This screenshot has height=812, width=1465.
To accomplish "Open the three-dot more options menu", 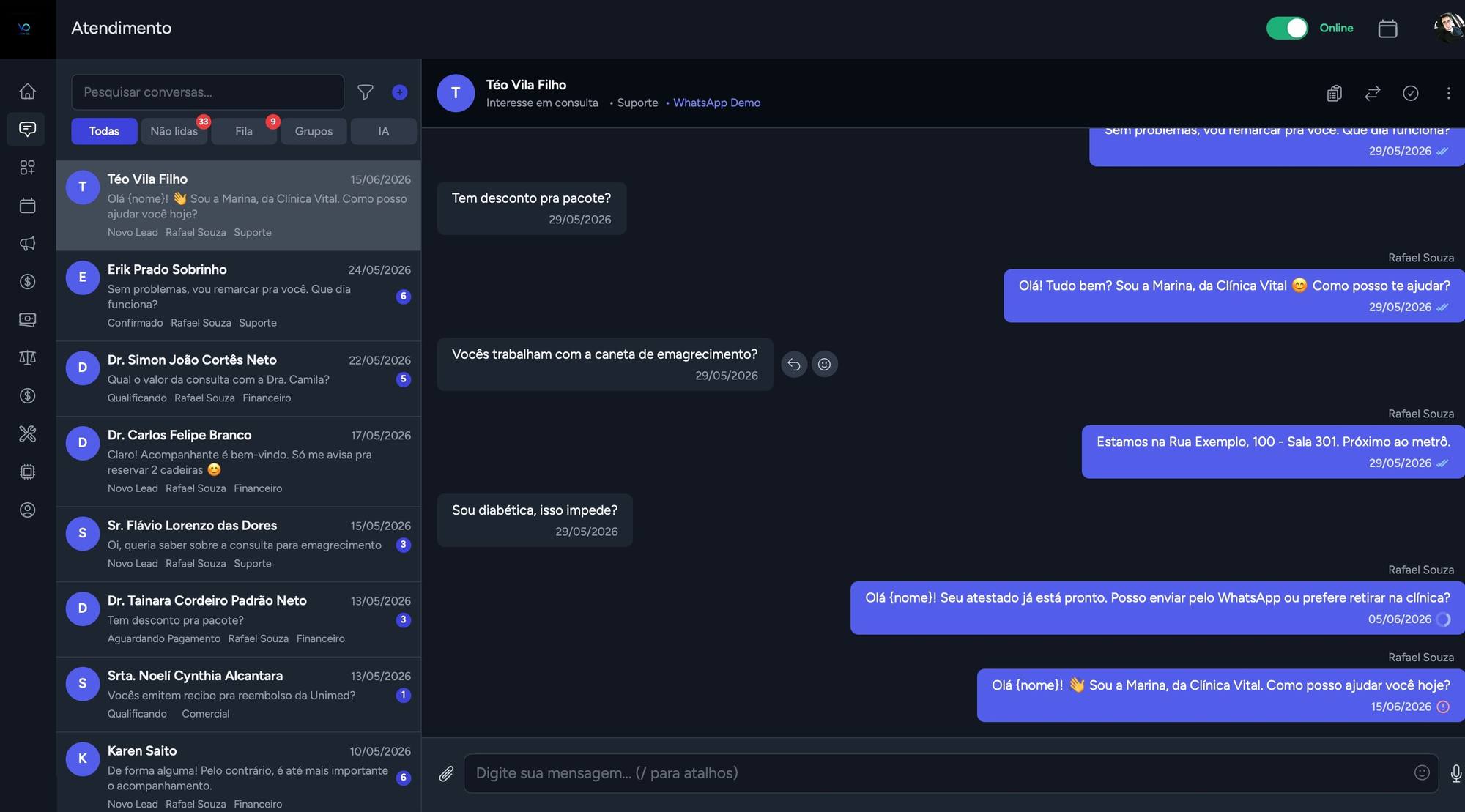I will pos(1448,93).
